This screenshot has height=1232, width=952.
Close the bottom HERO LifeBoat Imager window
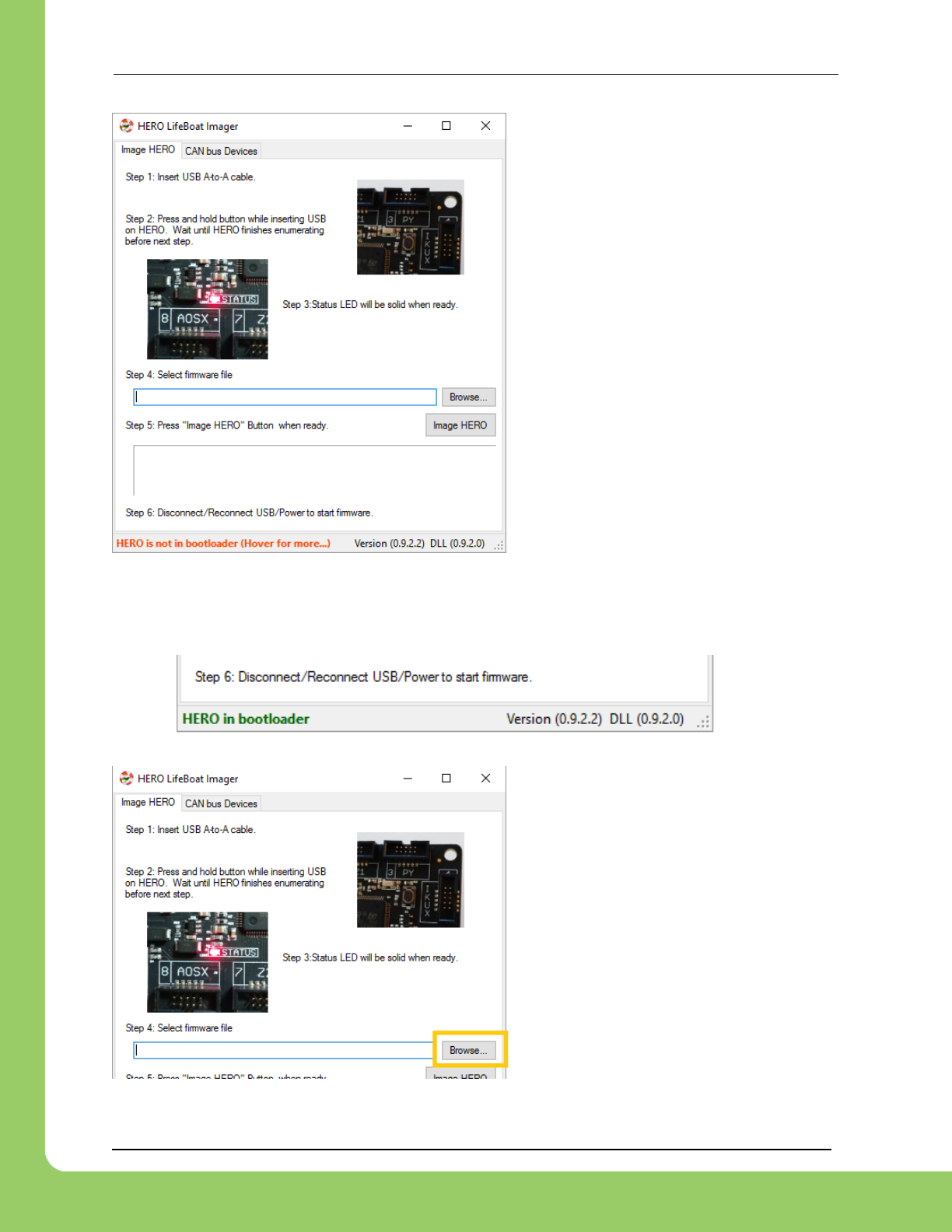pyautogui.click(x=485, y=779)
